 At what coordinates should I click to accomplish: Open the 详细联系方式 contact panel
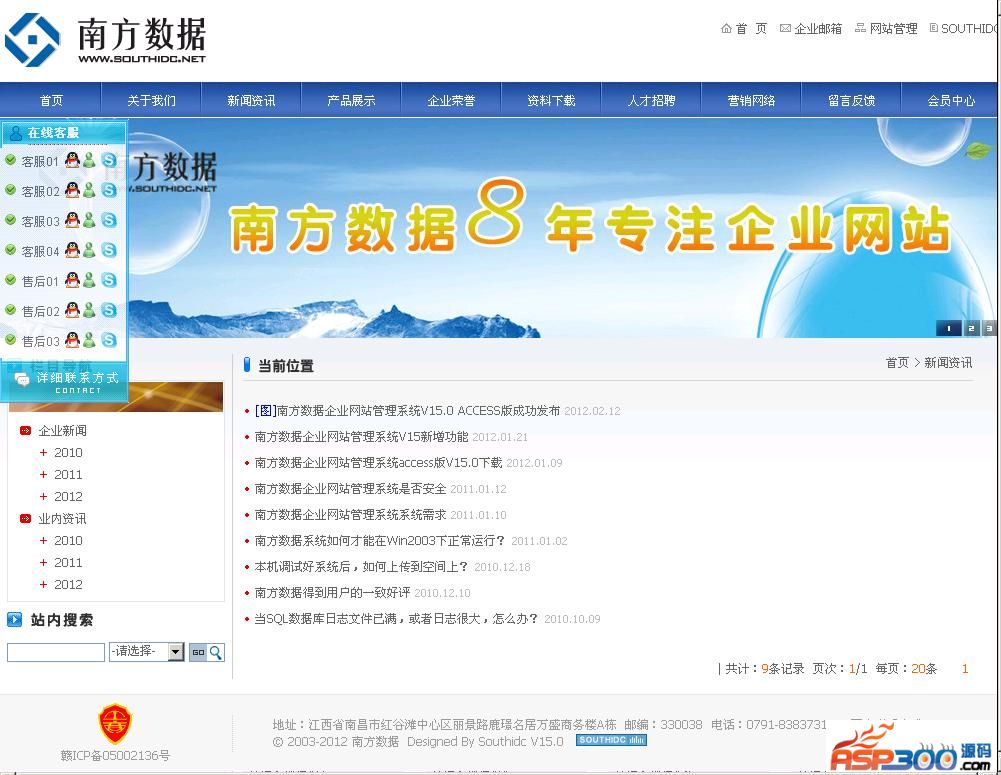64,382
